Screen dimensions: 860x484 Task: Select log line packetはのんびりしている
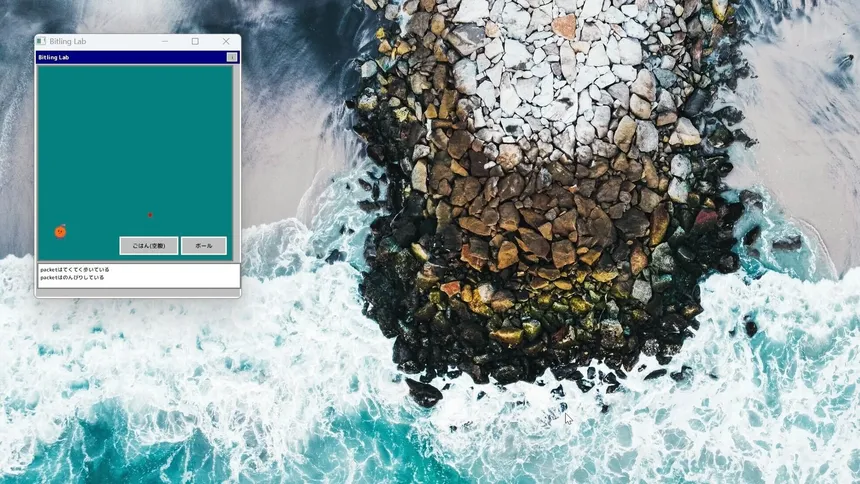pyautogui.click(x=72, y=278)
